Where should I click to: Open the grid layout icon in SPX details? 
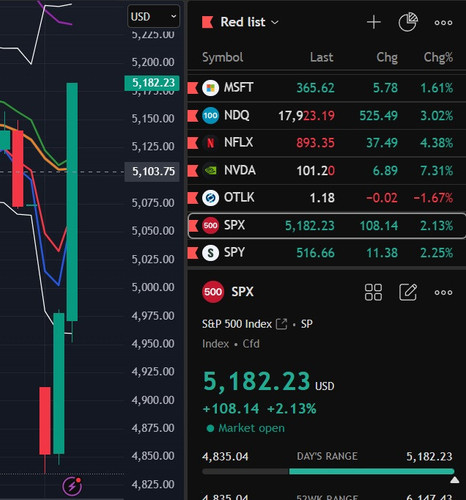tap(373, 292)
